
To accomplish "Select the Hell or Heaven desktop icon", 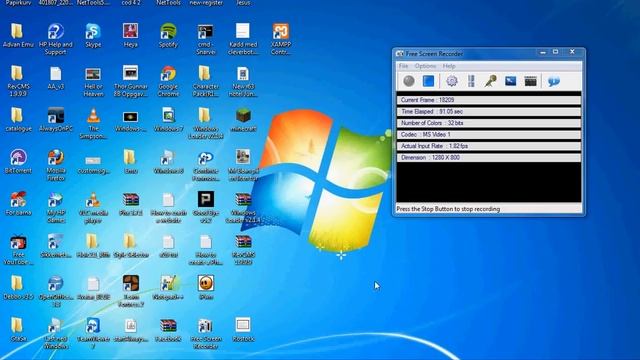I will (93, 81).
